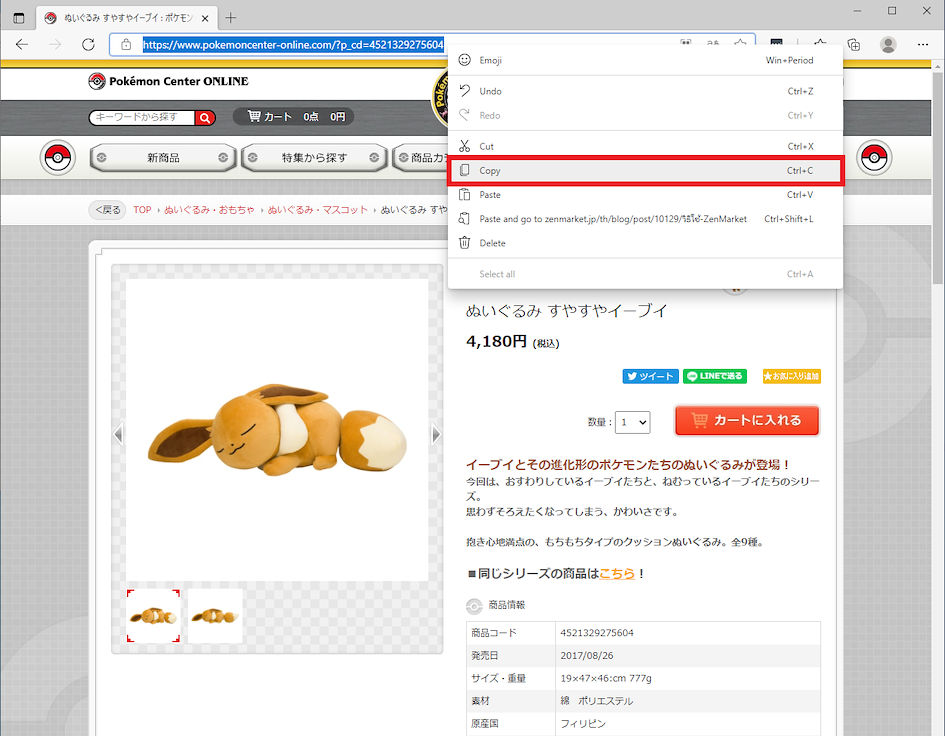Screen dimensions: 945x736
Task: Reload the page with the refresh icon
Action: [x=89, y=45]
